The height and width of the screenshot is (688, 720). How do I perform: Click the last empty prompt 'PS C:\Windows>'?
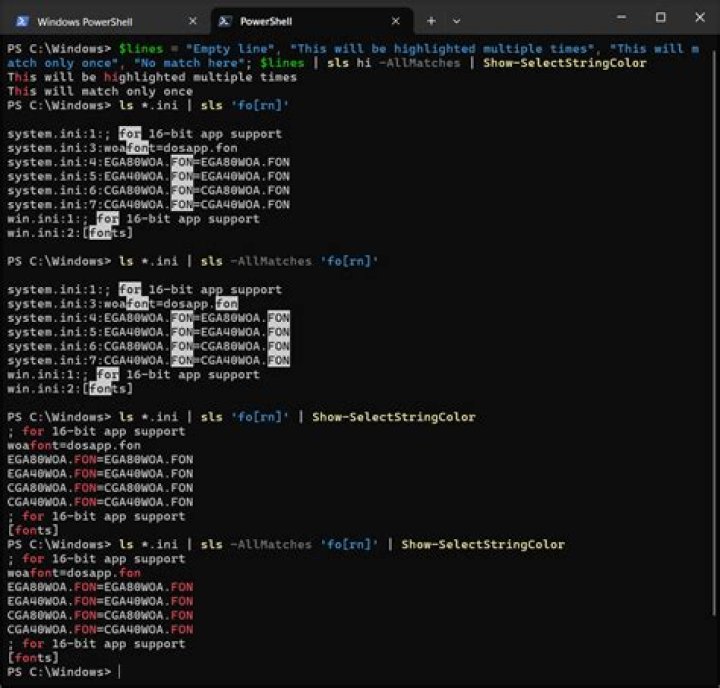tap(59, 672)
